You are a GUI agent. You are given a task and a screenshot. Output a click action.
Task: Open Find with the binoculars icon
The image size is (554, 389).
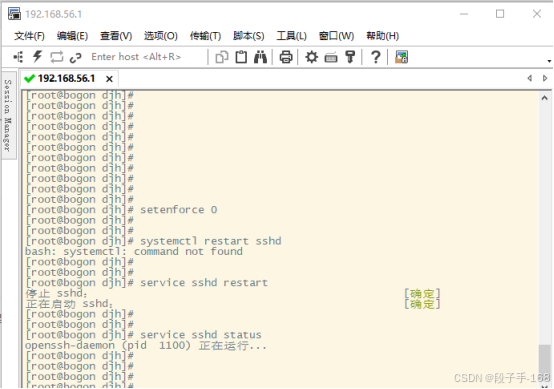point(260,57)
